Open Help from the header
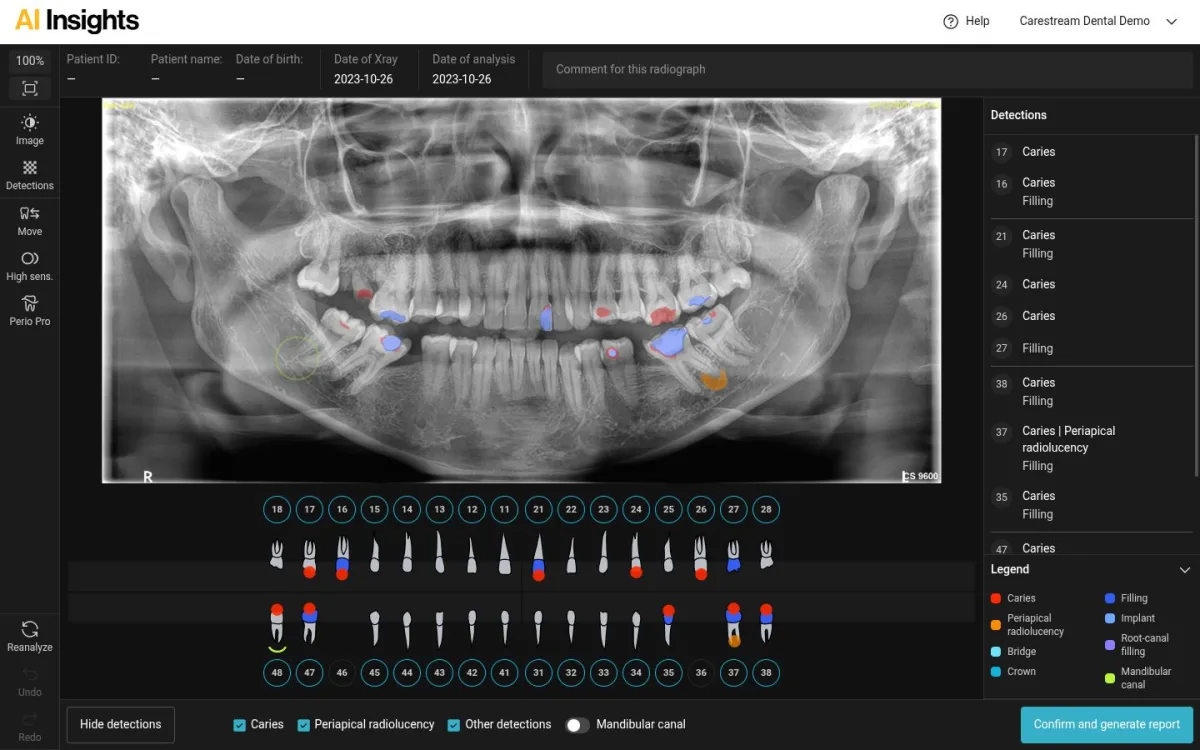The height and width of the screenshot is (750, 1200). 966,21
